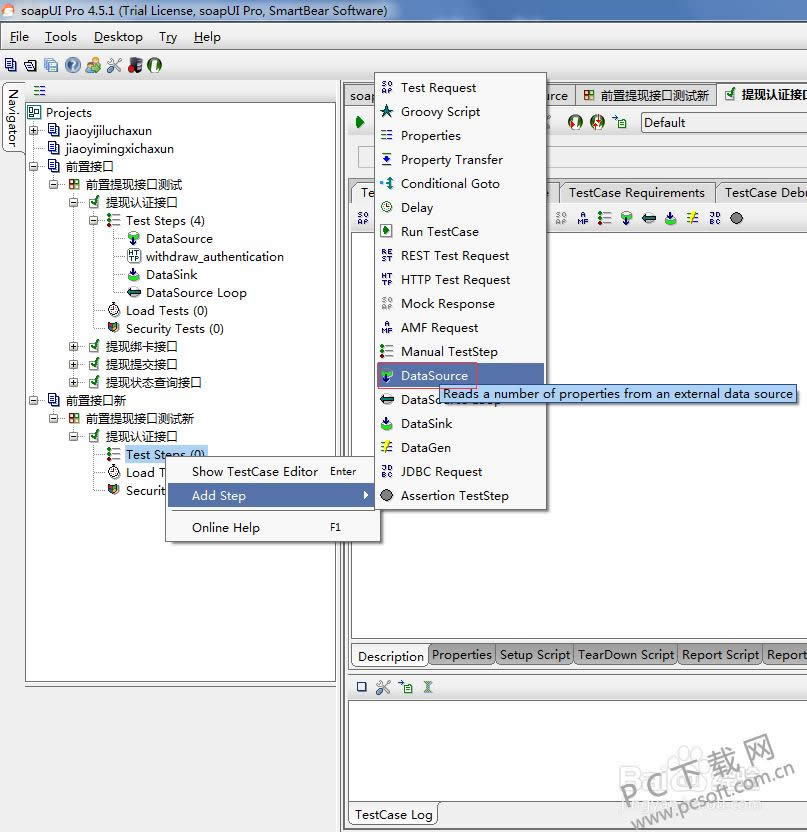Expand the 提现绑卡接口 test case node
The height and width of the screenshot is (832, 807).
(74, 347)
